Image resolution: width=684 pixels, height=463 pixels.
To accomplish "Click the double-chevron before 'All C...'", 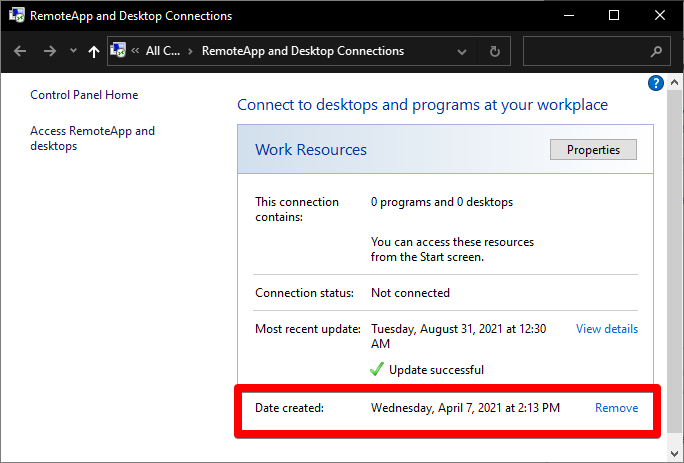I will click(x=135, y=51).
